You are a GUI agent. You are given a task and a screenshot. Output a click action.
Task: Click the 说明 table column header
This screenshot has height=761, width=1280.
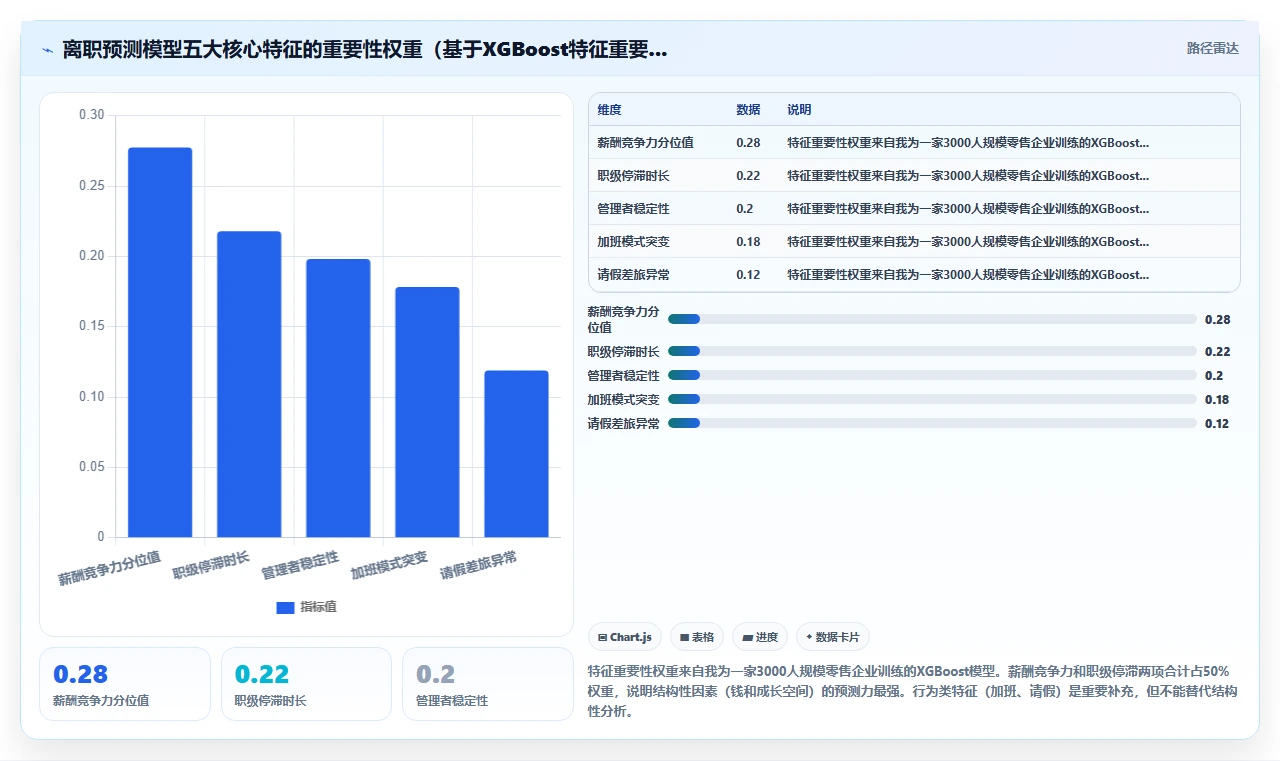(799, 110)
